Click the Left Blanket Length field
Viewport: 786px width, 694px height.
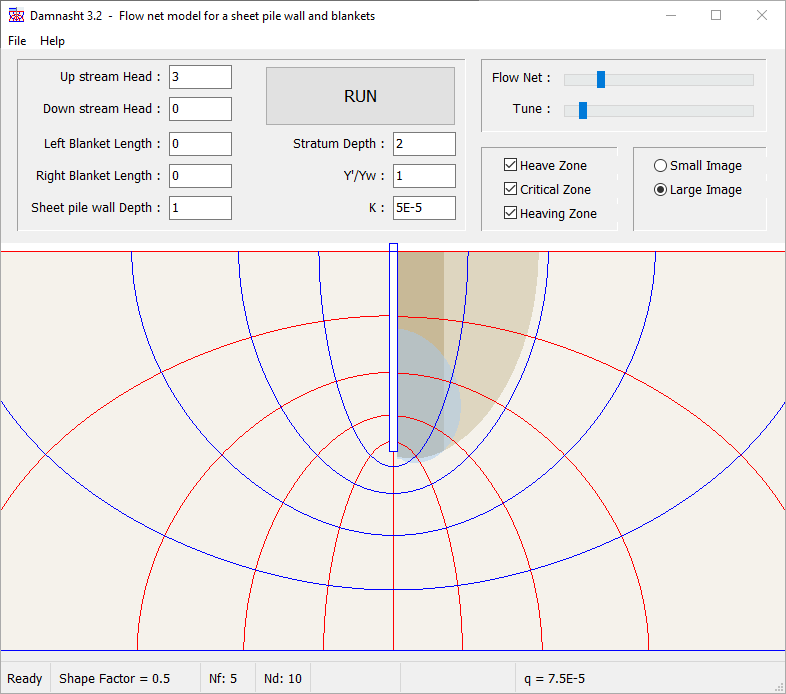pyautogui.click(x=200, y=144)
